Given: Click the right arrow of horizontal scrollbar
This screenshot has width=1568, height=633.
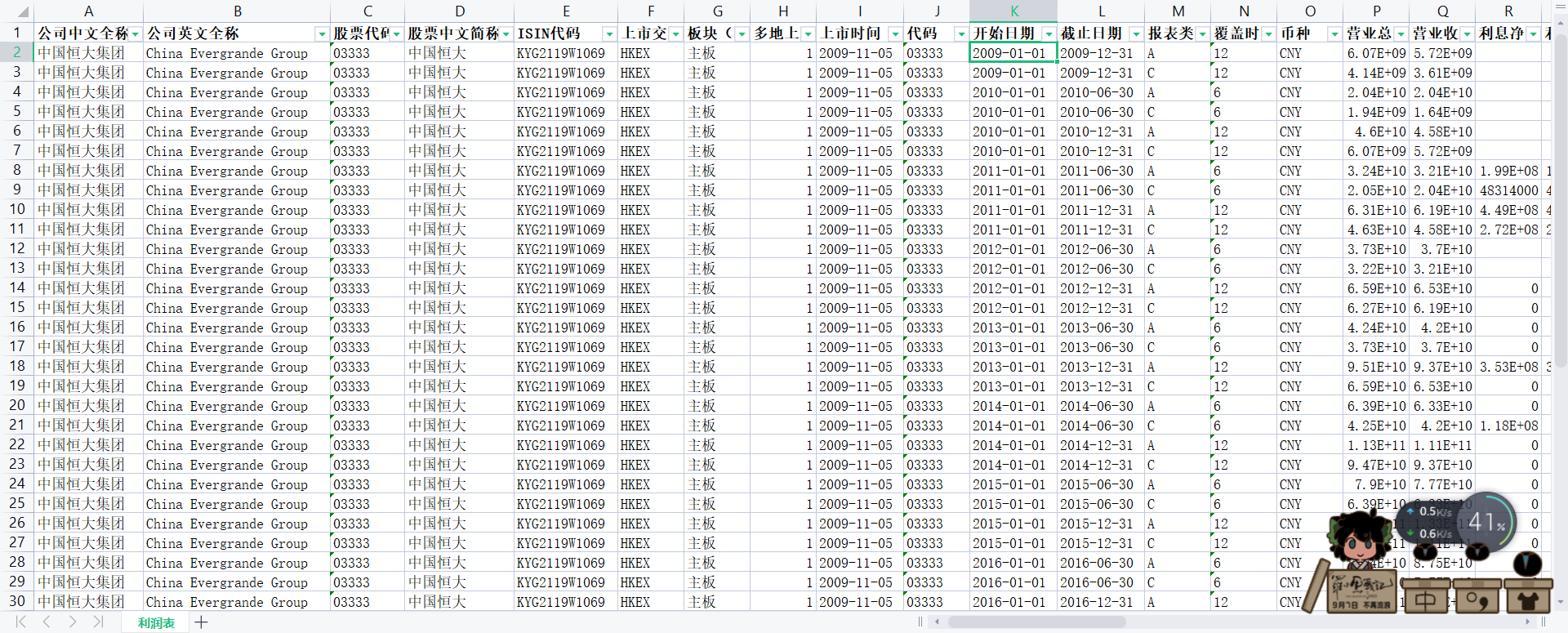Looking at the screenshot, I should [1528, 622].
